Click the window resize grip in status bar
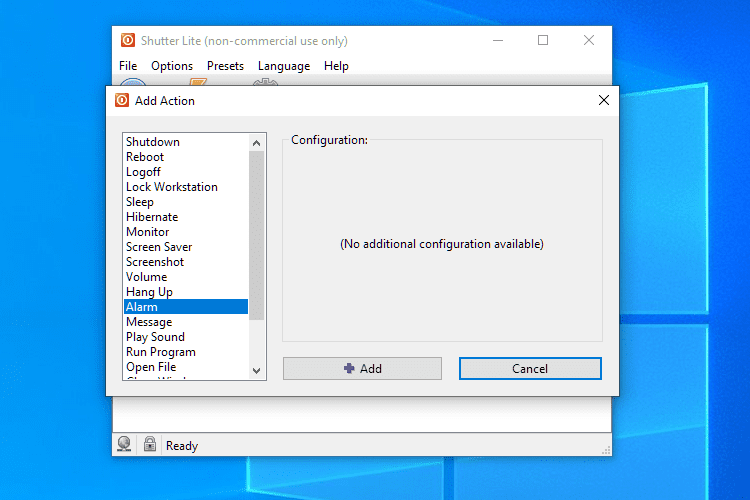Image resolution: width=750 pixels, height=500 pixels. [x=606, y=450]
